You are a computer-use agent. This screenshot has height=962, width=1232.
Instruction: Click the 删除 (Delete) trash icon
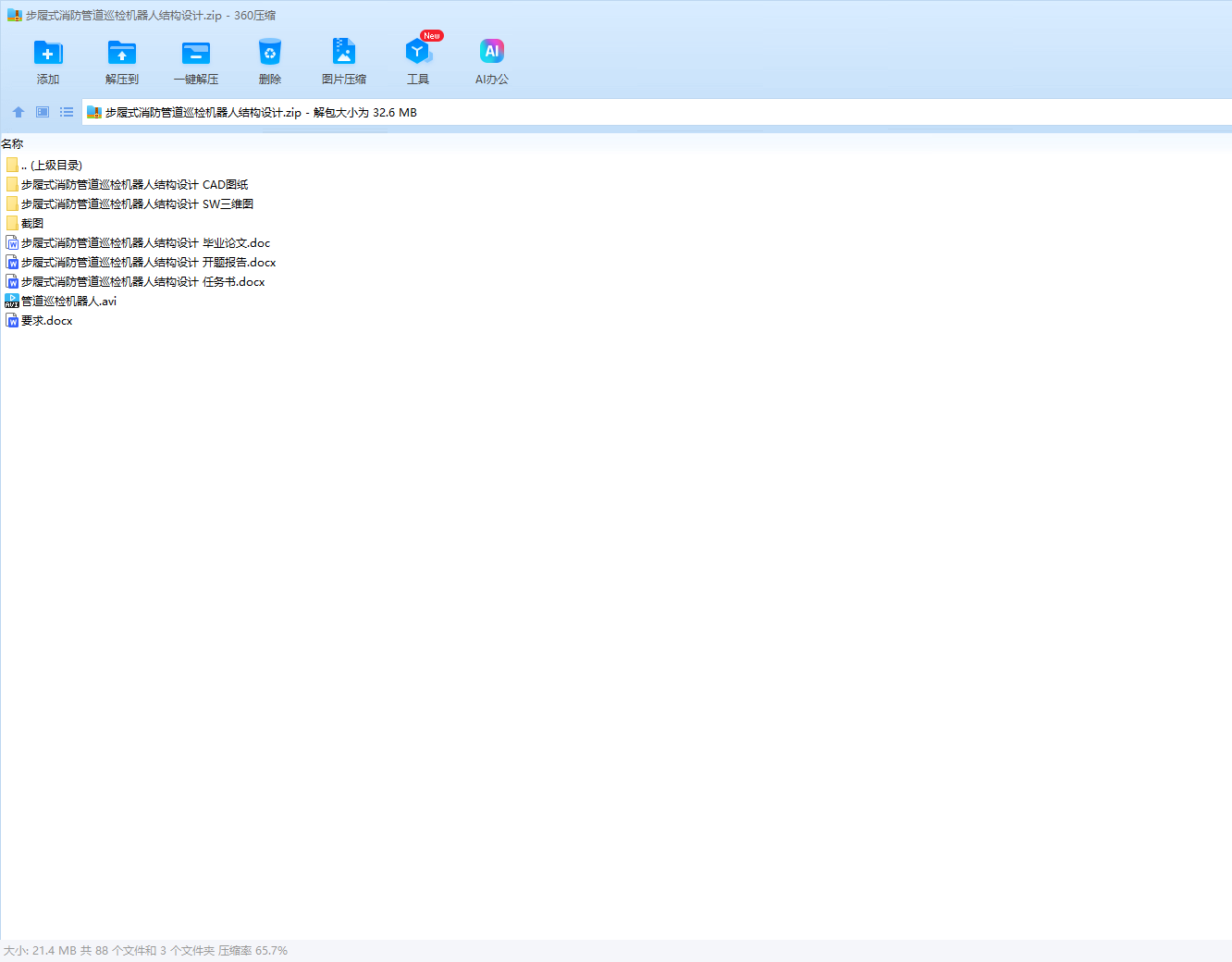point(270,53)
